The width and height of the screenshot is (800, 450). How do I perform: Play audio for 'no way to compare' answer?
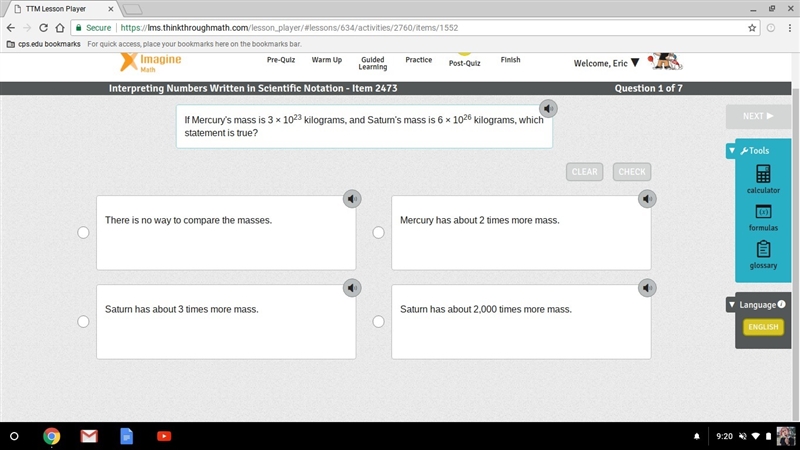352,199
